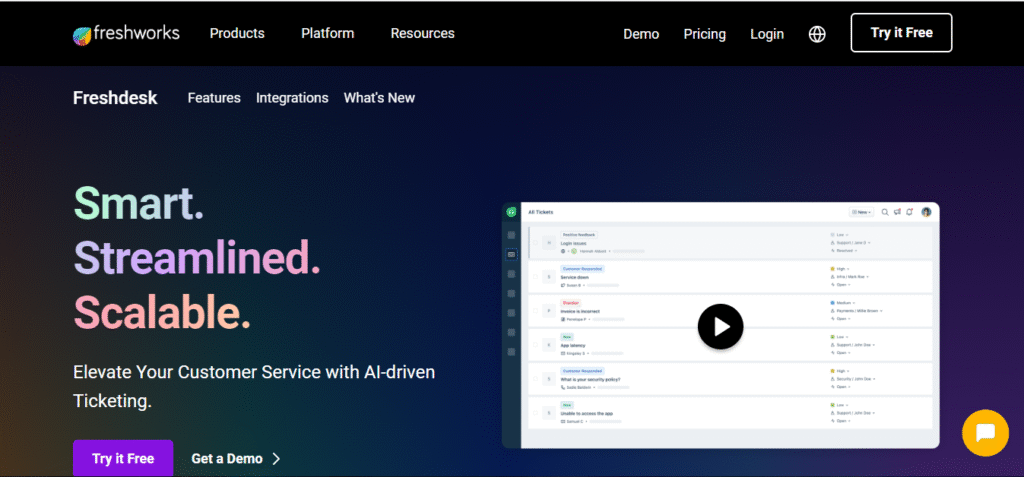
Task: Click the chevron next to Get a Demo
Action: tap(276, 459)
